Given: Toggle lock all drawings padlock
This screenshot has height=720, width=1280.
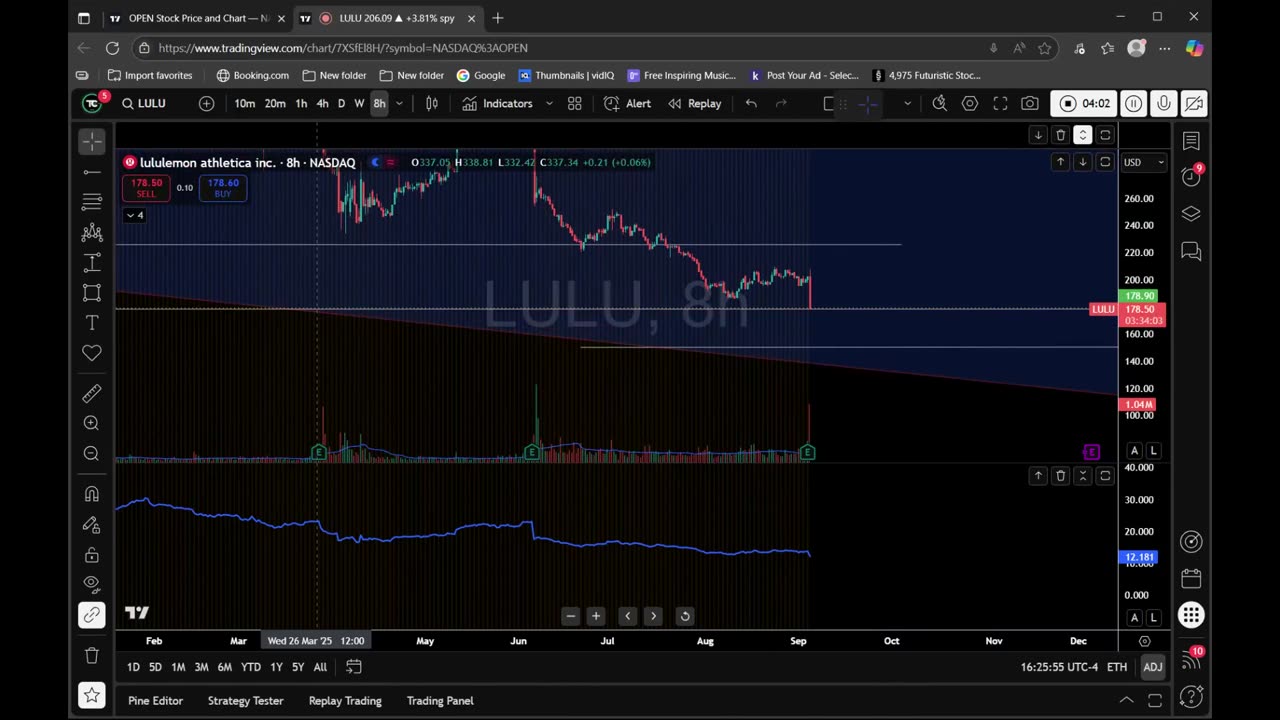Looking at the screenshot, I should point(92,554).
